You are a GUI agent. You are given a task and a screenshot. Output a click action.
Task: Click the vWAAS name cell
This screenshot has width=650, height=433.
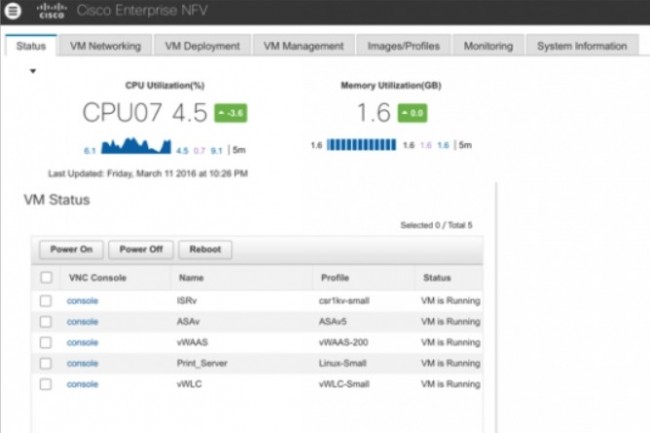point(192,343)
